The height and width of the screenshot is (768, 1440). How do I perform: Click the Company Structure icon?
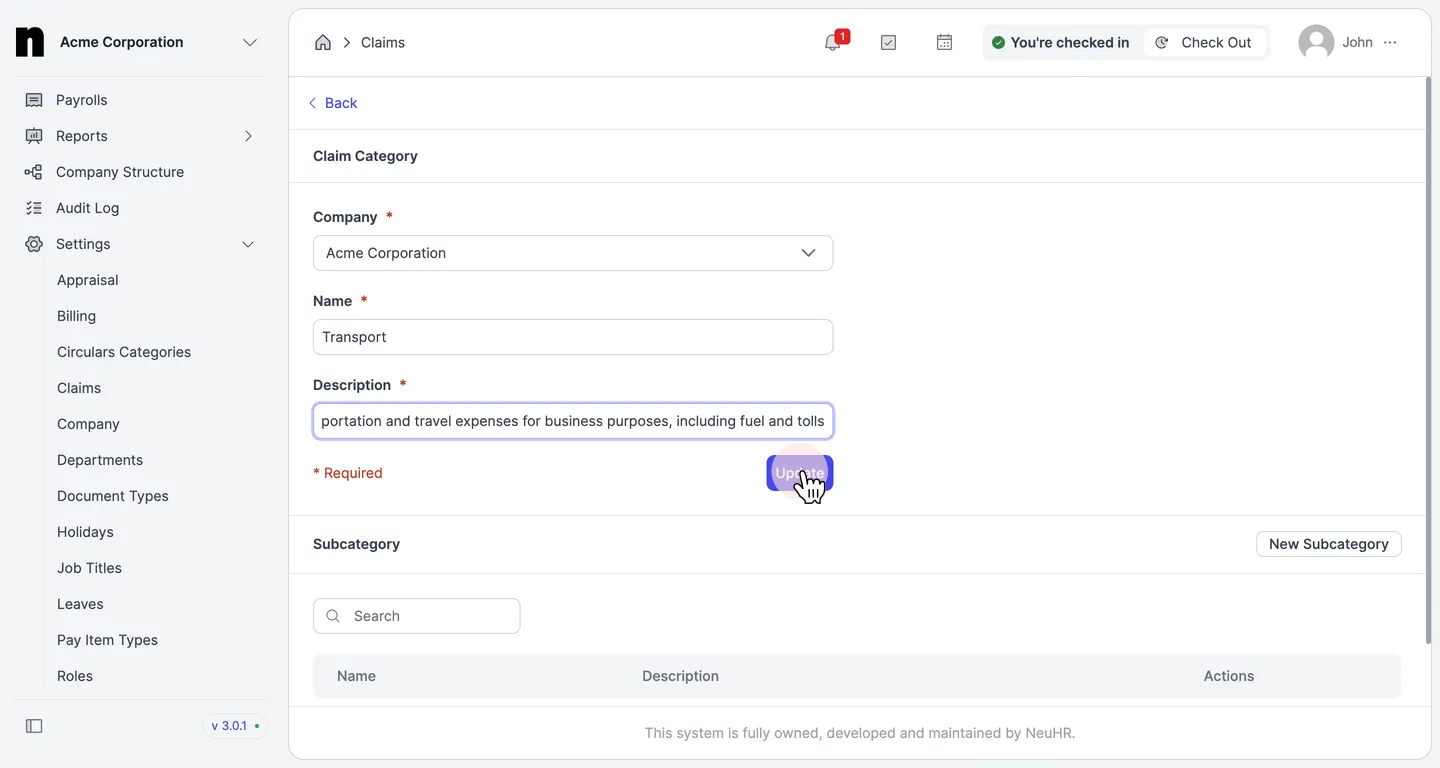pyautogui.click(x=34, y=172)
